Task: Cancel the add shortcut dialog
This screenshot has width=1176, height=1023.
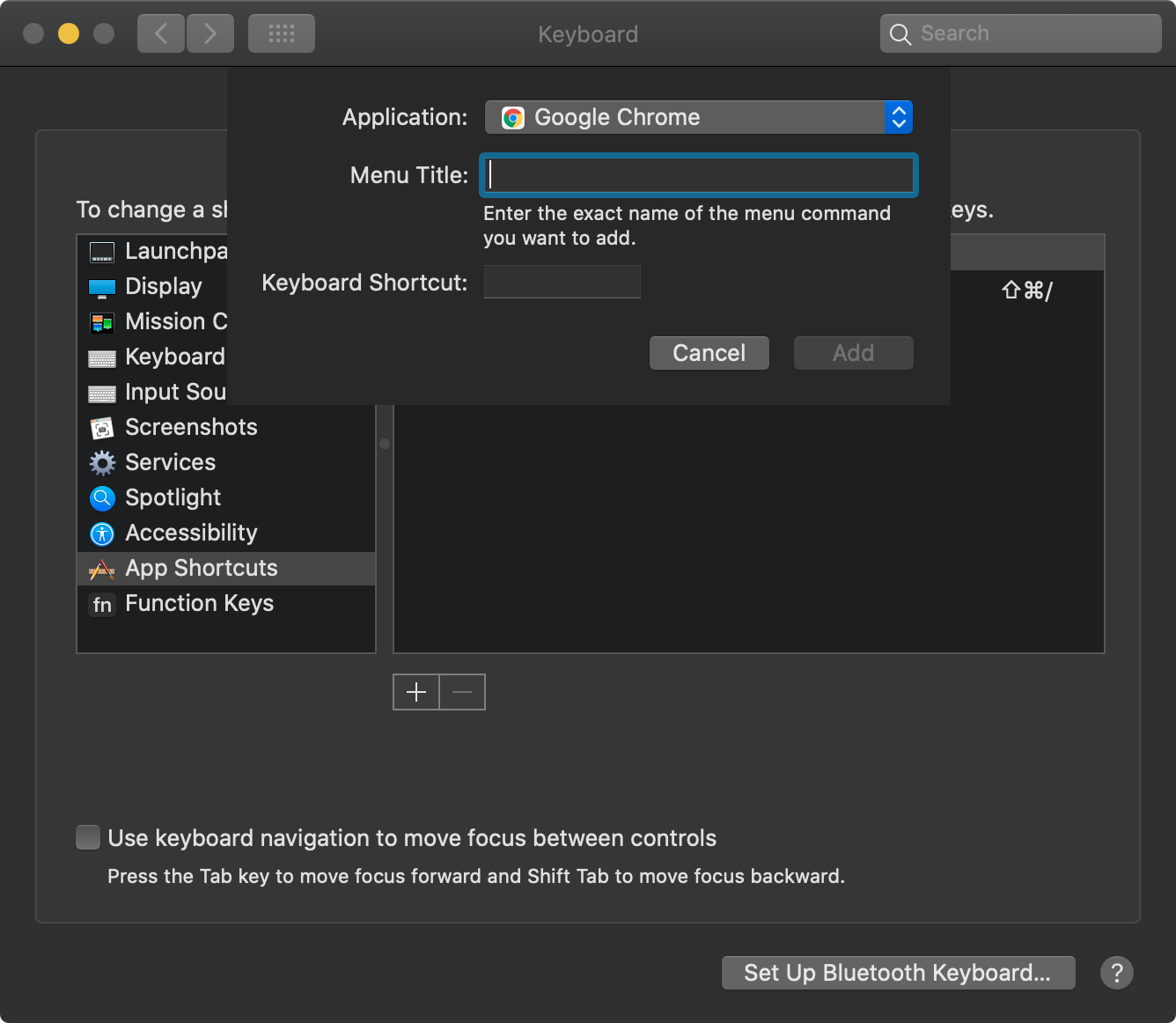Action: (x=709, y=353)
